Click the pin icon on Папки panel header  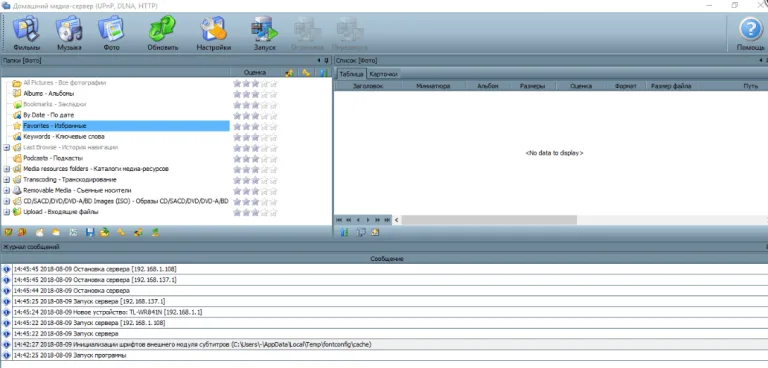click(327, 61)
